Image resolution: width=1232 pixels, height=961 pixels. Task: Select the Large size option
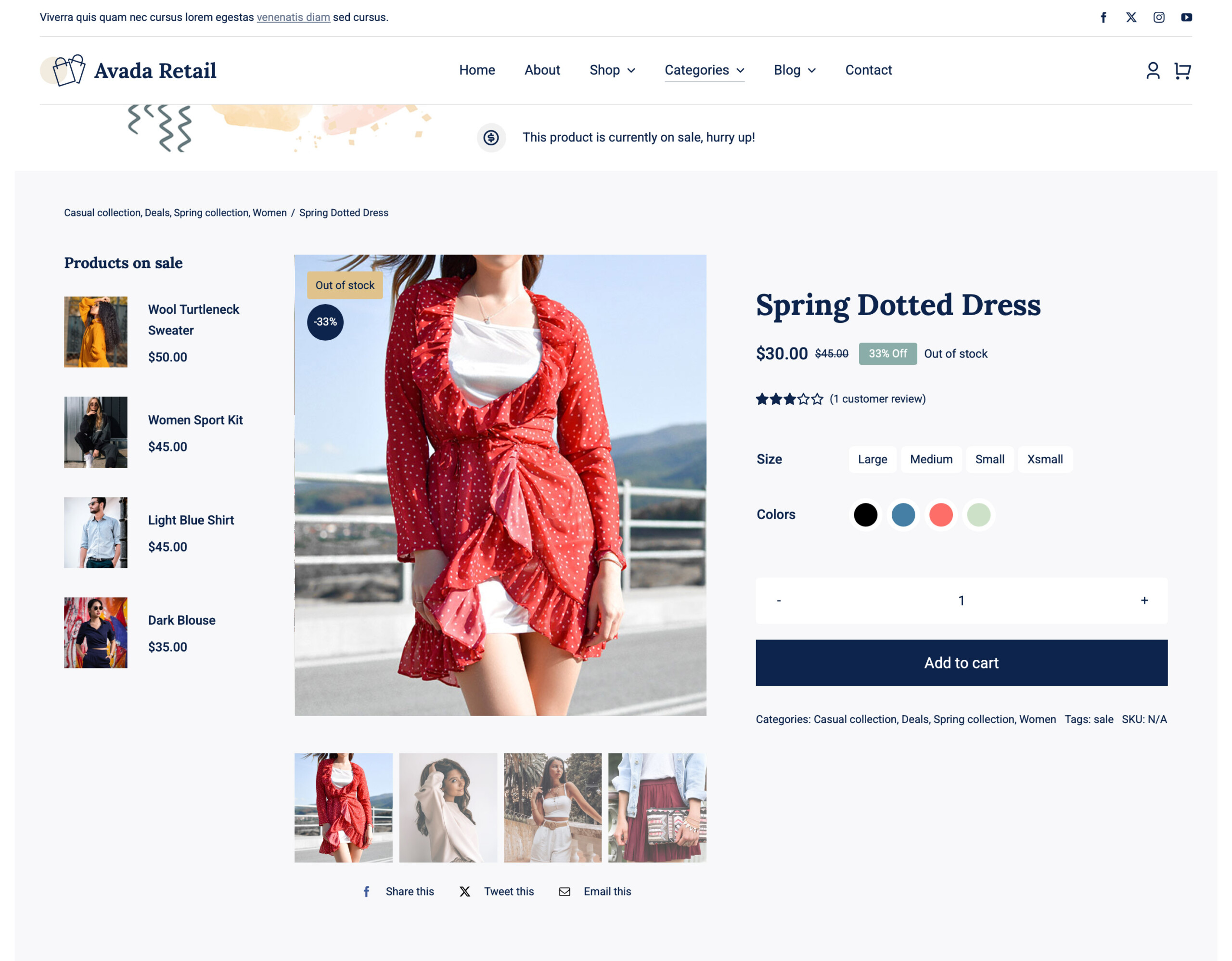[872, 459]
